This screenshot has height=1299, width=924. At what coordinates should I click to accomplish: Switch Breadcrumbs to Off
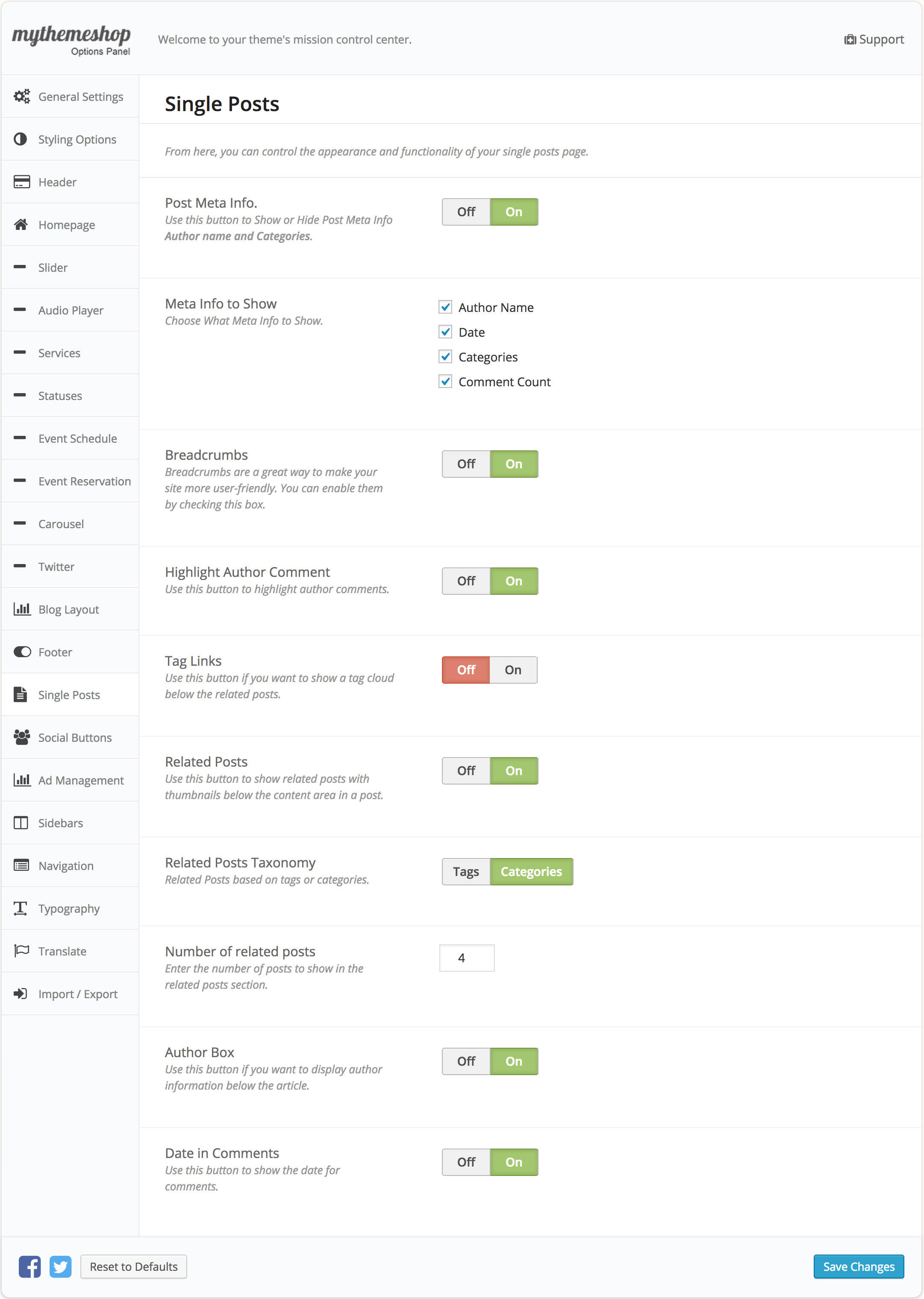coord(466,464)
